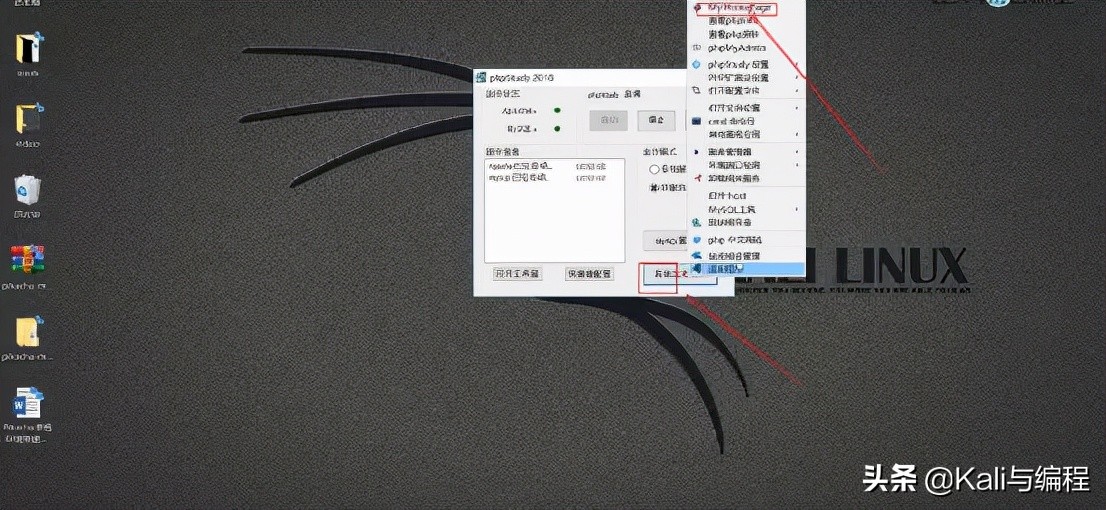Visit php 中文网站 from the menu

[x=746, y=240]
